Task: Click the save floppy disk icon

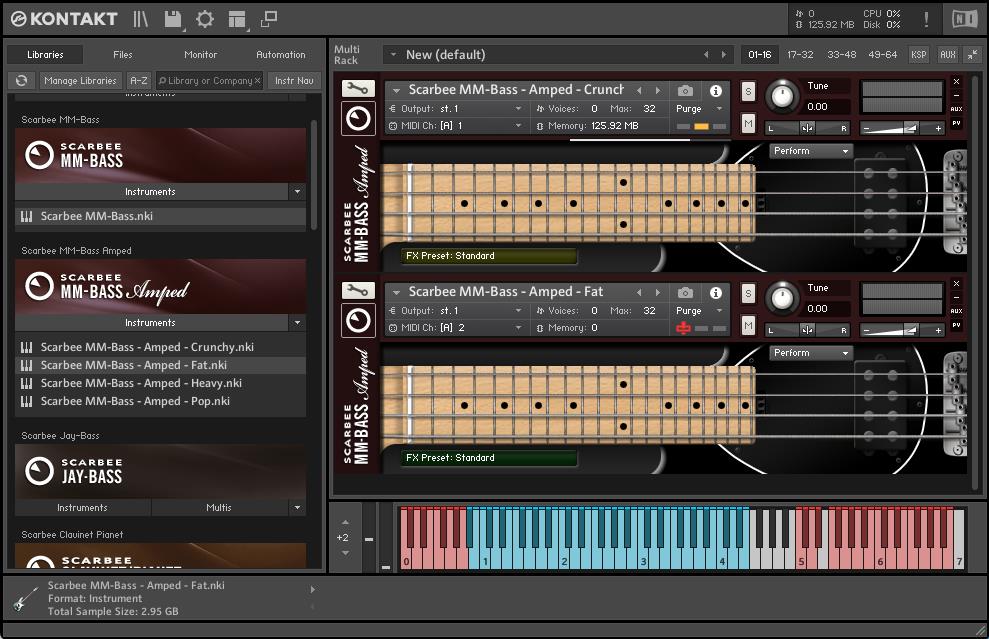Action: pyautogui.click(x=173, y=19)
